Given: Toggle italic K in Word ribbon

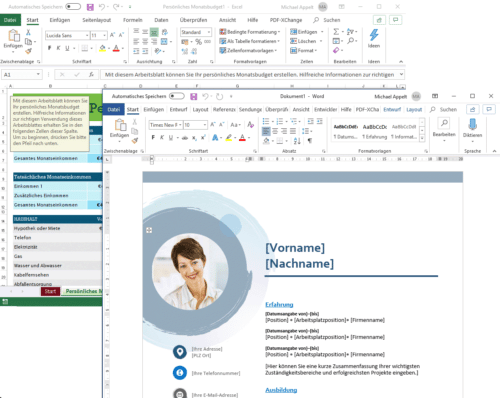Looking at the screenshot, I should [x=162, y=137].
